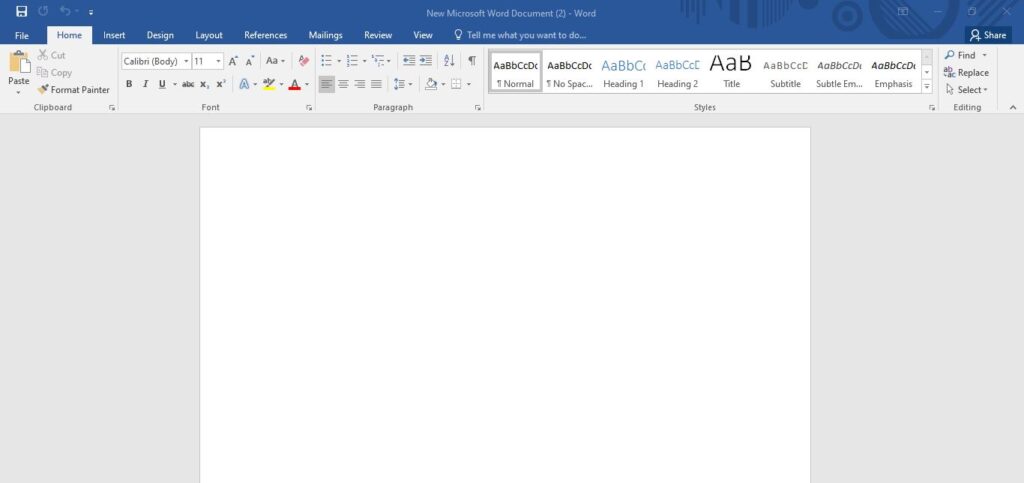Screen dimensions: 1024x483
Task: Center-align text with the Center icon
Action: click(343, 84)
